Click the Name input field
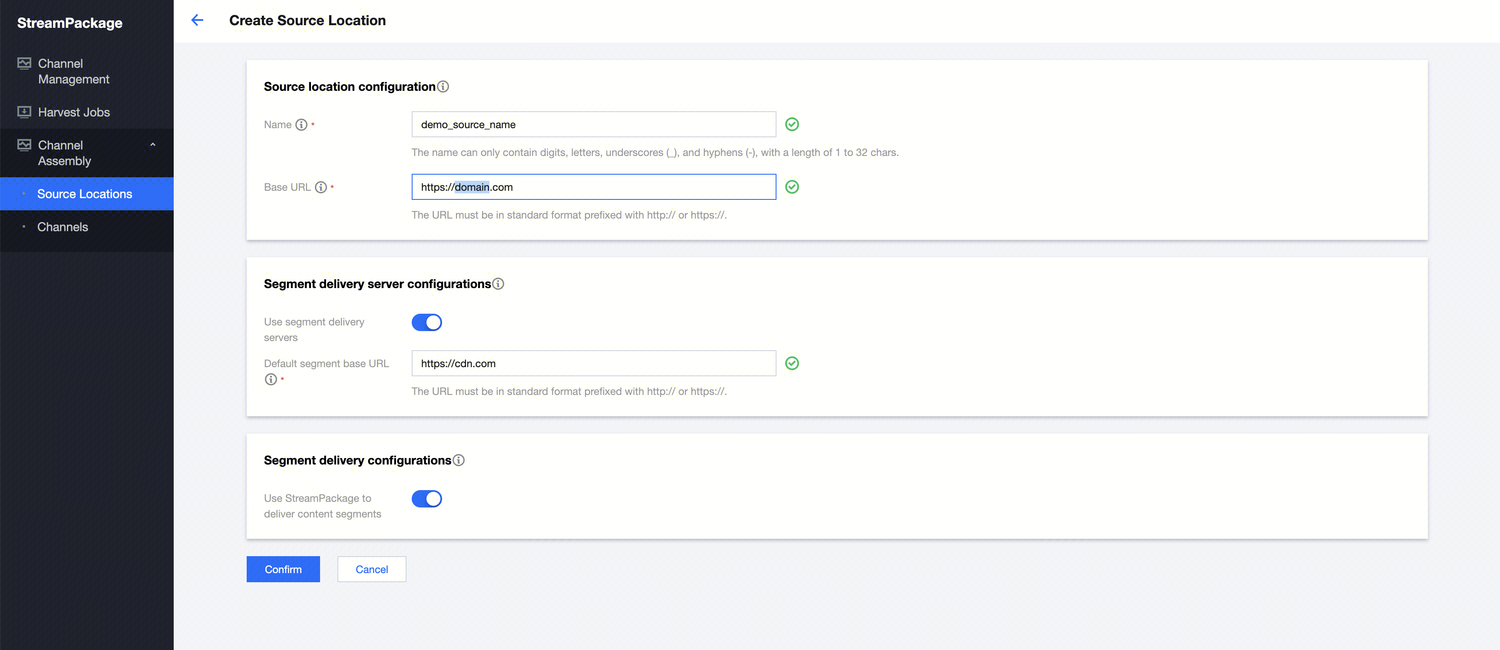The image size is (1500, 650). 593,125
